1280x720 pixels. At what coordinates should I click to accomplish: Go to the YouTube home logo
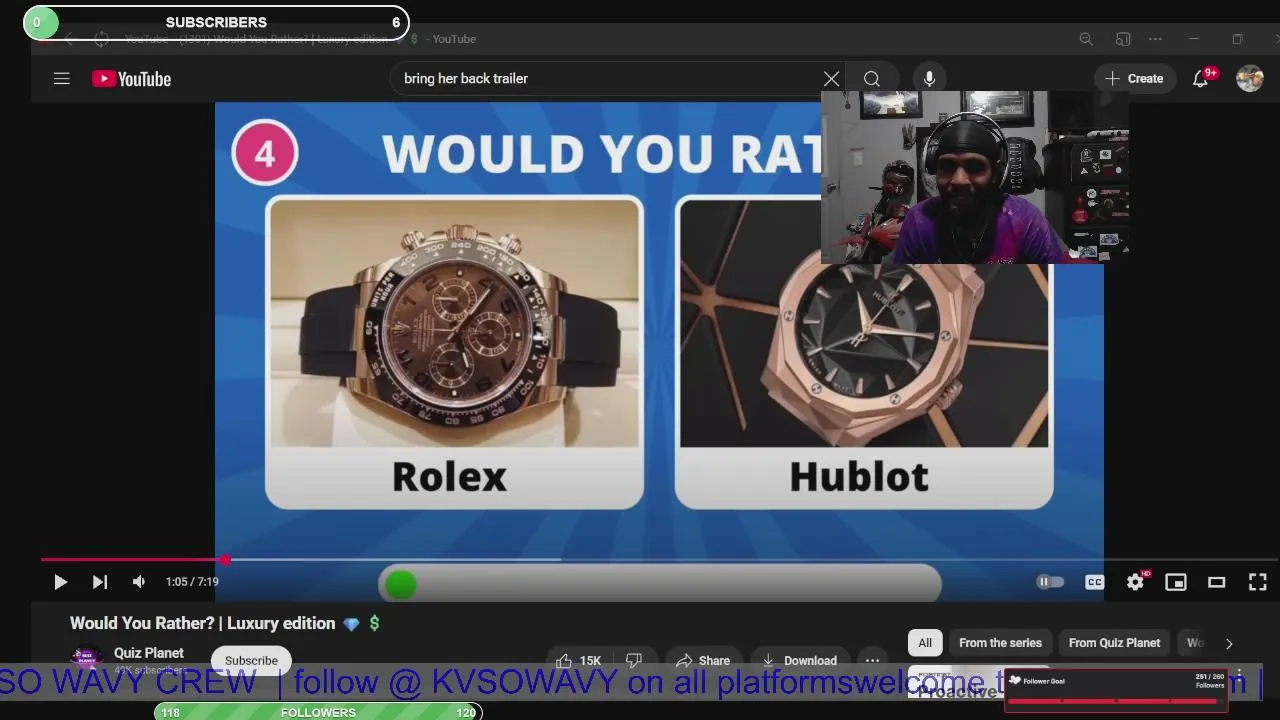(x=131, y=79)
